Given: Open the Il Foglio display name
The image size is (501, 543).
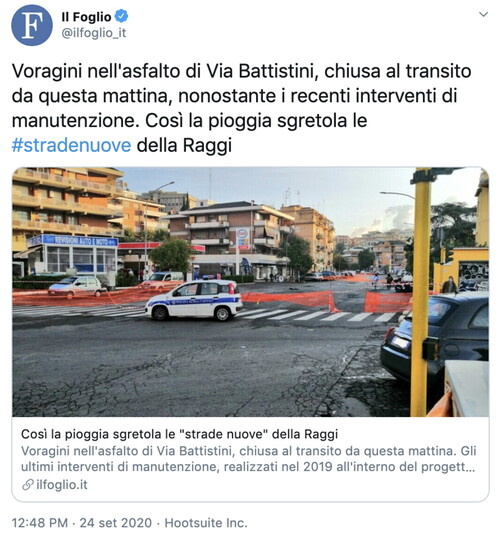Looking at the screenshot, I should pyautogui.click(x=87, y=16).
